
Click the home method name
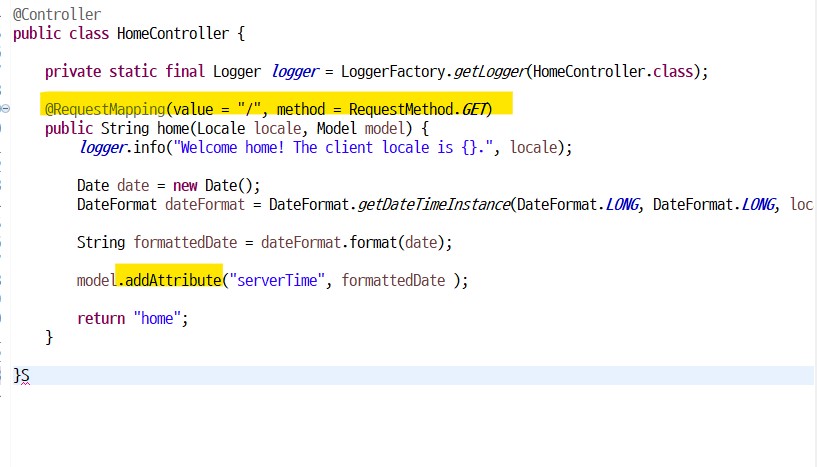coord(173,128)
